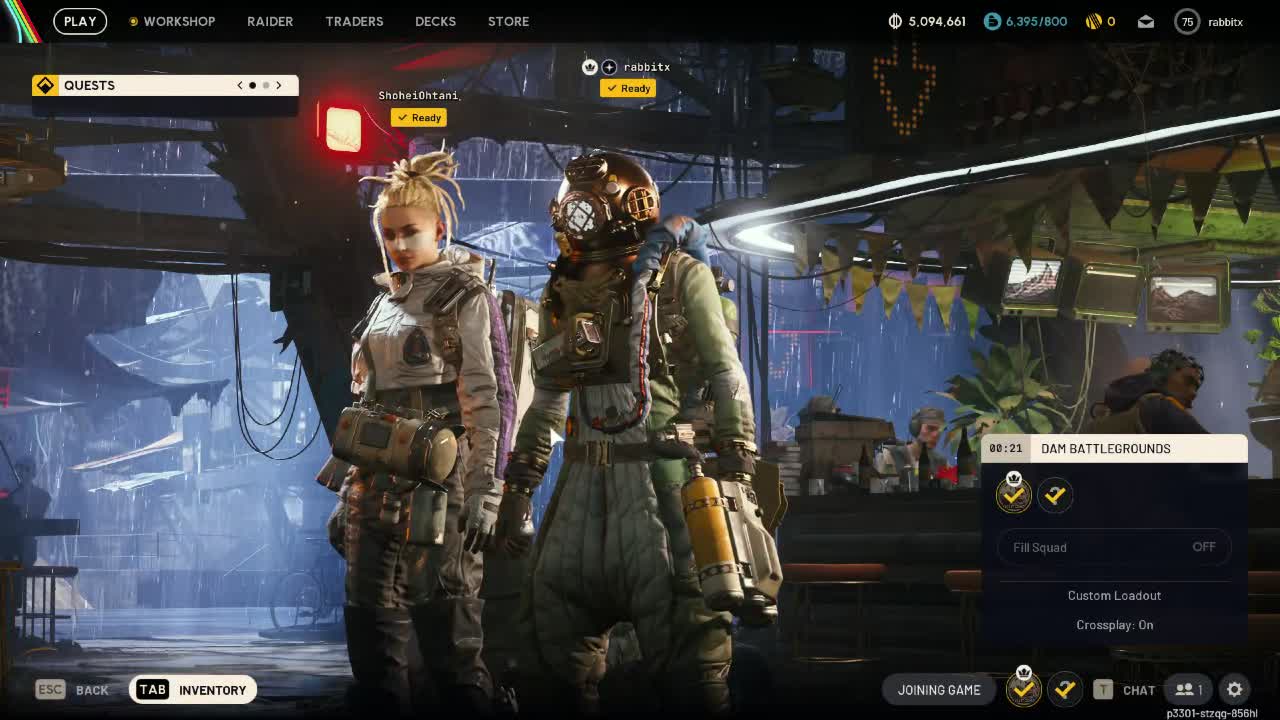This screenshot has height=720, width=1280.
Task: Click the 6,395/800 stash value
Action: pyautogui.click(x=1037, y=21)
